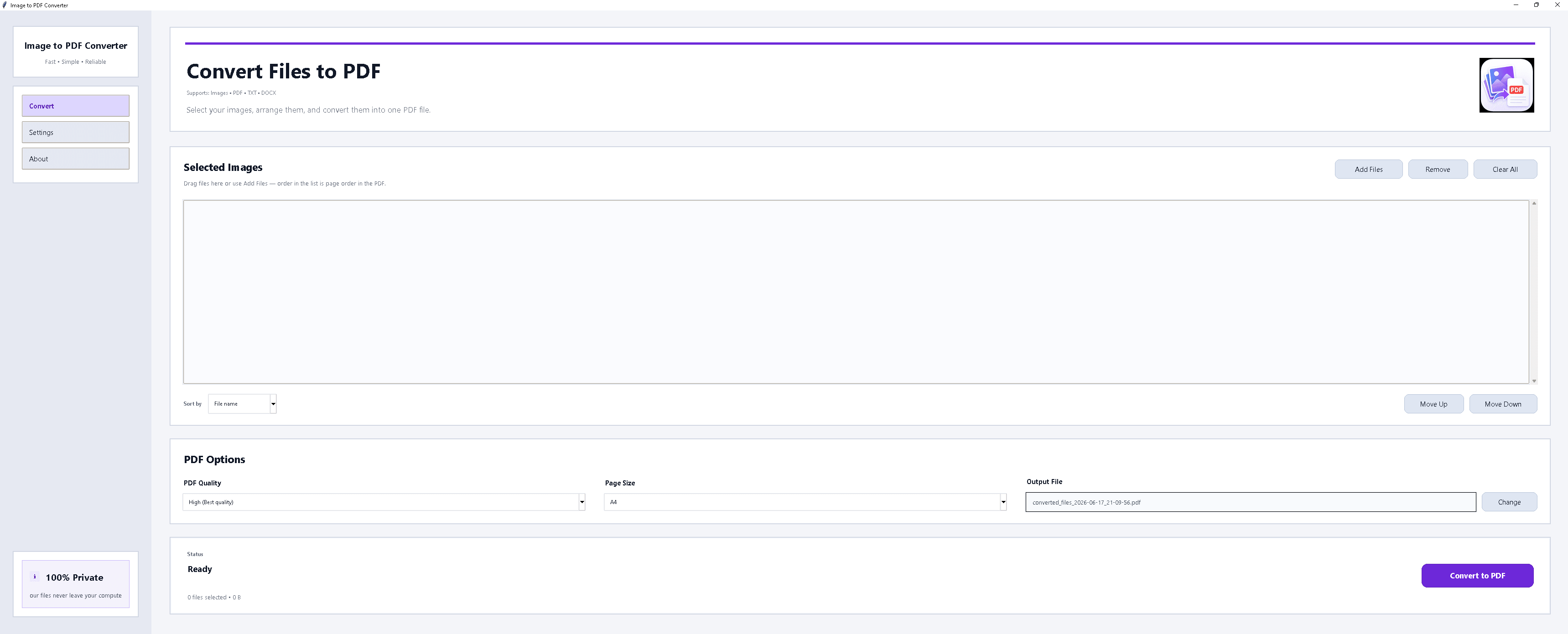The image size is (1568, 634).
Task: Minimize the Image to PDF Converter window
Action: point(1516,5)
